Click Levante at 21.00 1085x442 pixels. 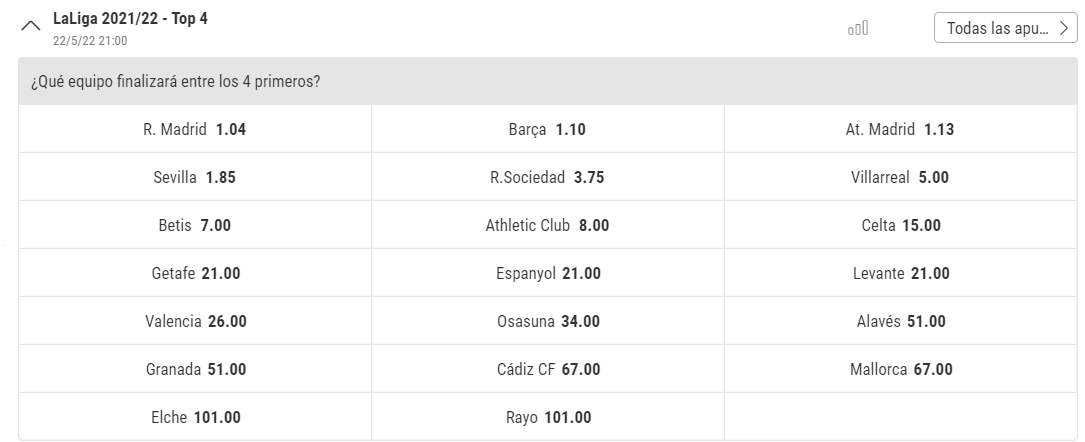pos(901,274)
